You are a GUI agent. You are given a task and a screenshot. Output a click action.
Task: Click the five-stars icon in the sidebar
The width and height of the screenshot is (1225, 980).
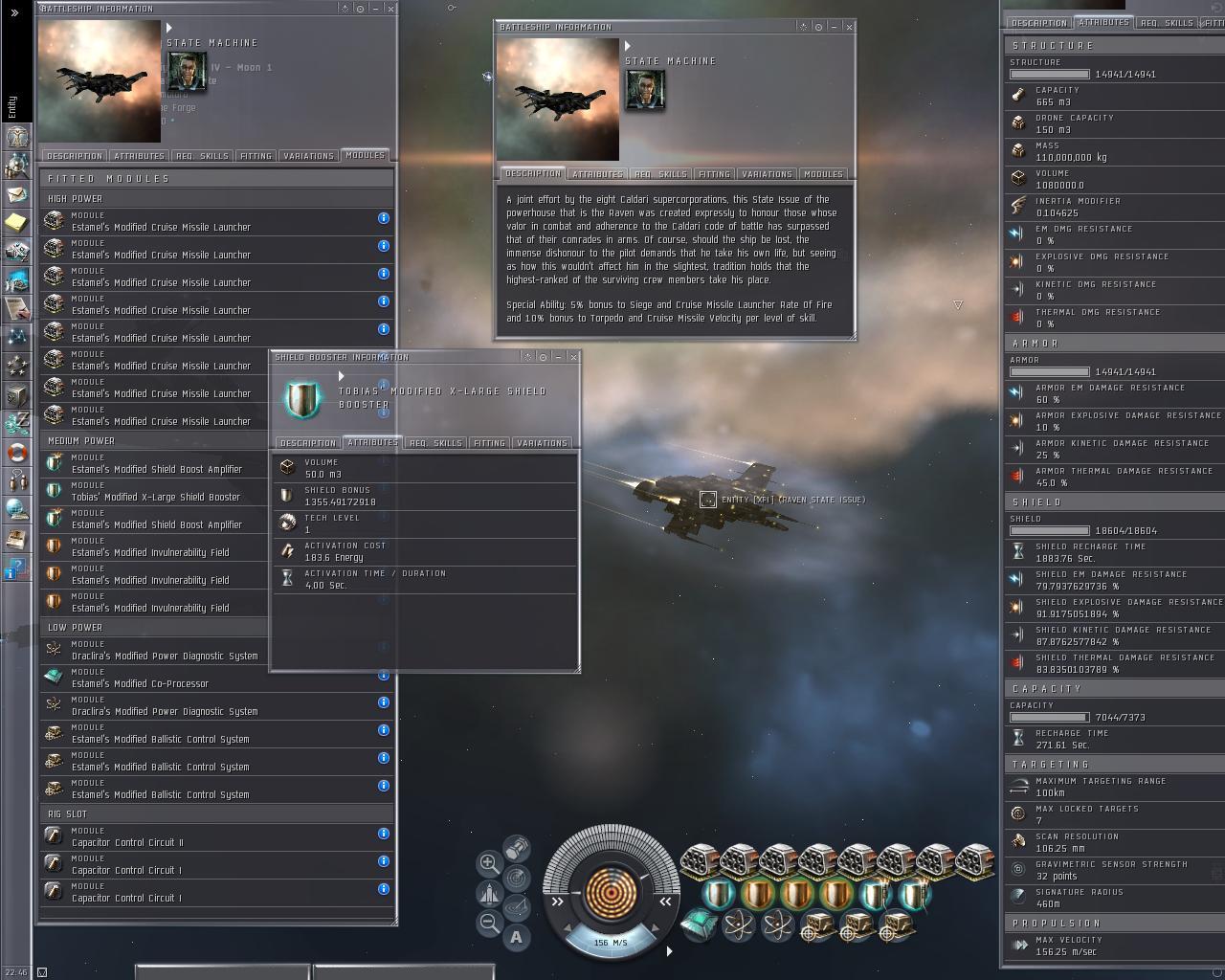click(16, 366)
